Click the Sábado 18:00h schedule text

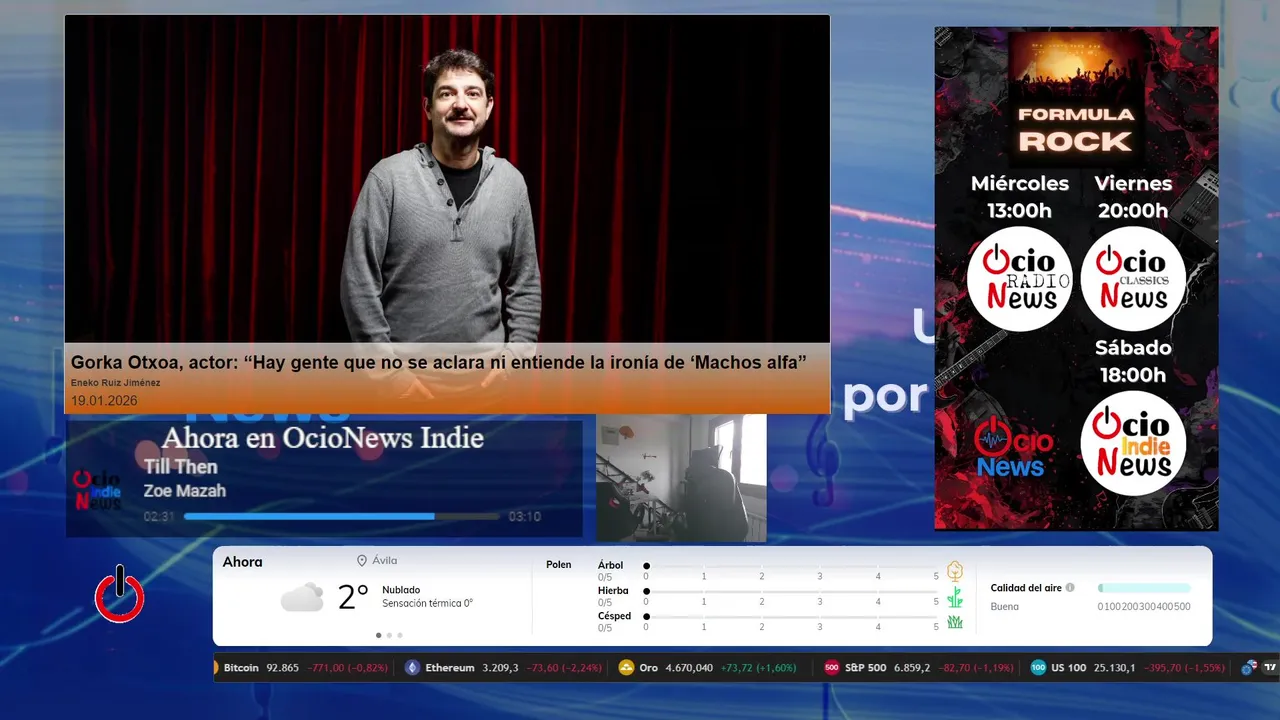point(1132,361)
